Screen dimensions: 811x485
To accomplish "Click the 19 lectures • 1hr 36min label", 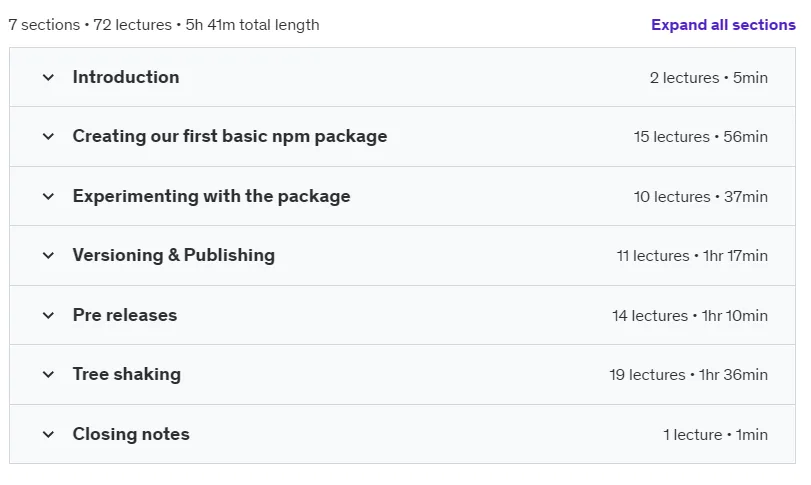I will 688,374.
